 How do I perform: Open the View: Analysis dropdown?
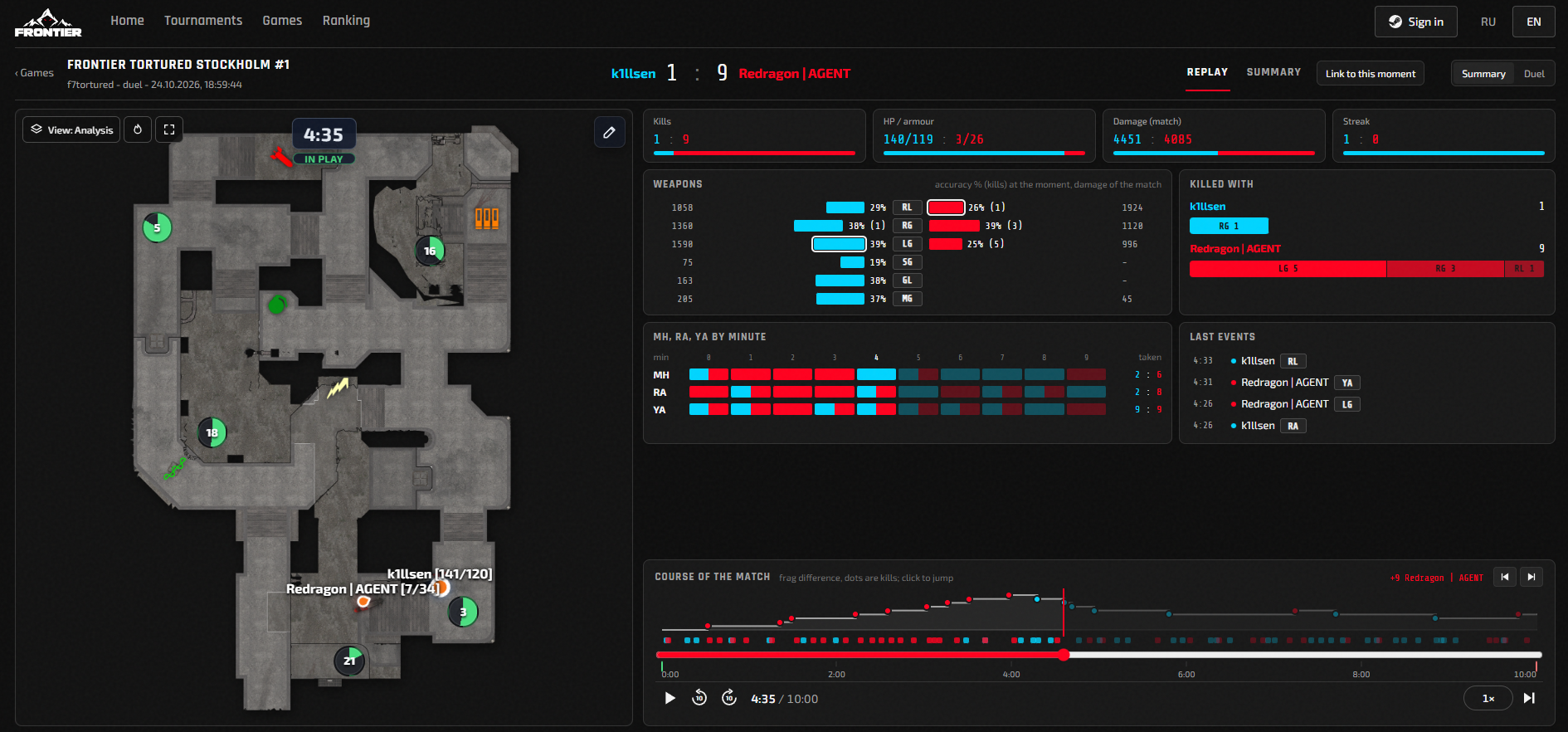pos(71,129)
